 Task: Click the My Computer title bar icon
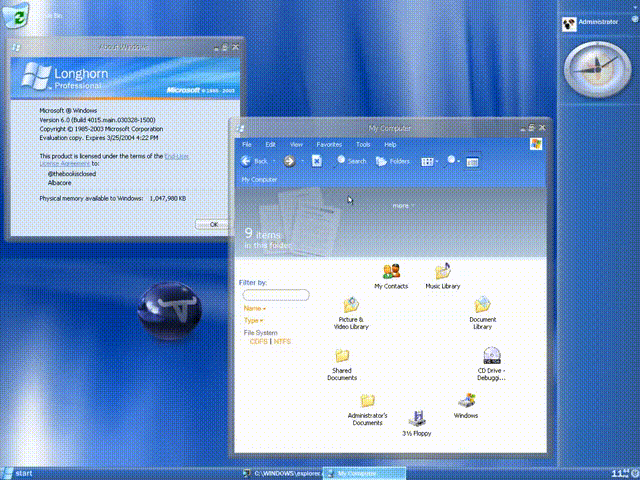point(240,128)
